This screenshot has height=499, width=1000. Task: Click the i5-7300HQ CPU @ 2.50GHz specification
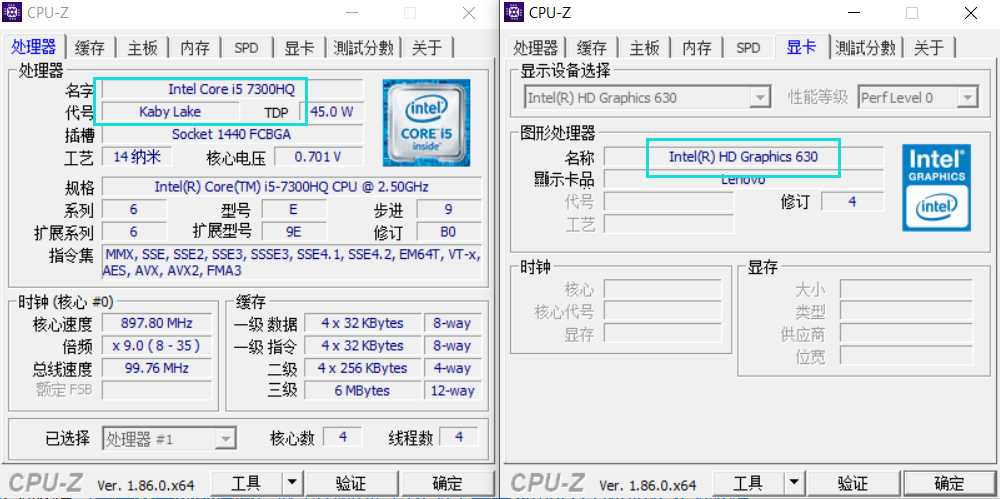tap(291, 187)
